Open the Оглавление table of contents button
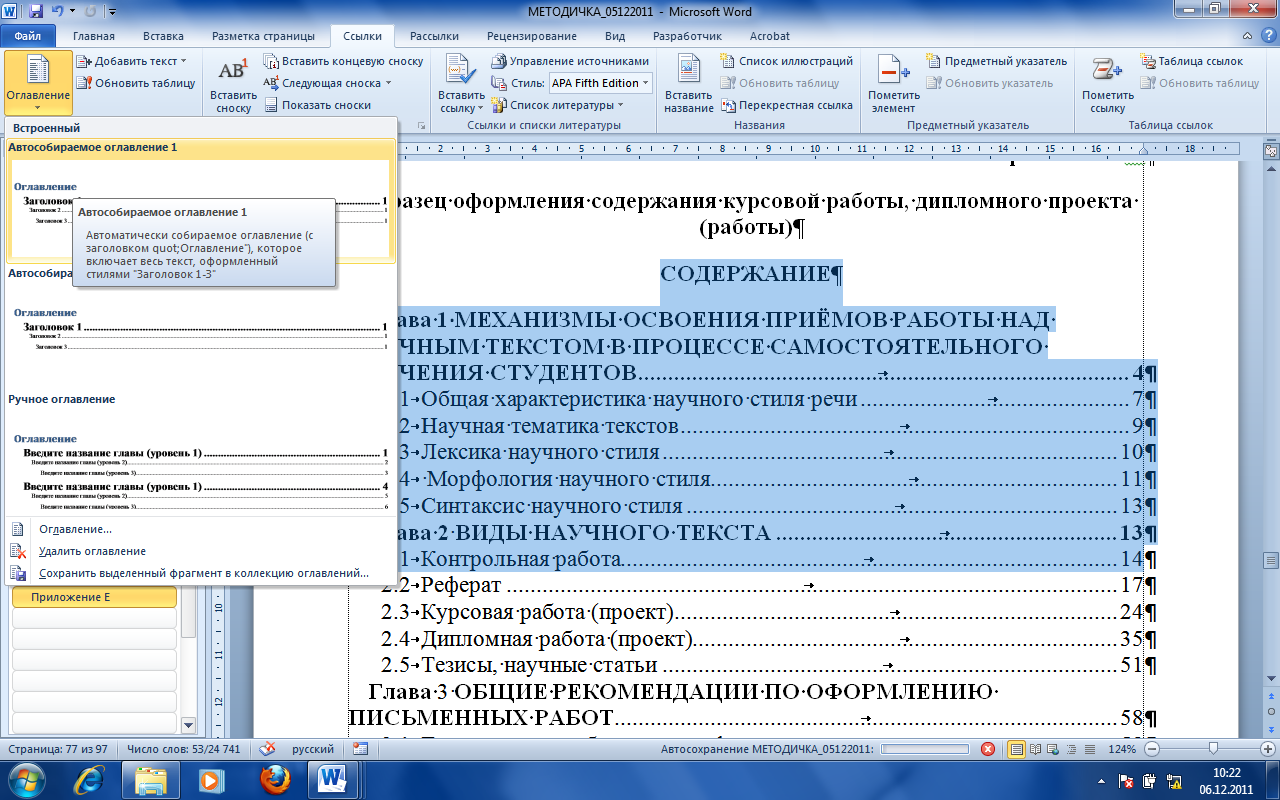 coord(38,81)
